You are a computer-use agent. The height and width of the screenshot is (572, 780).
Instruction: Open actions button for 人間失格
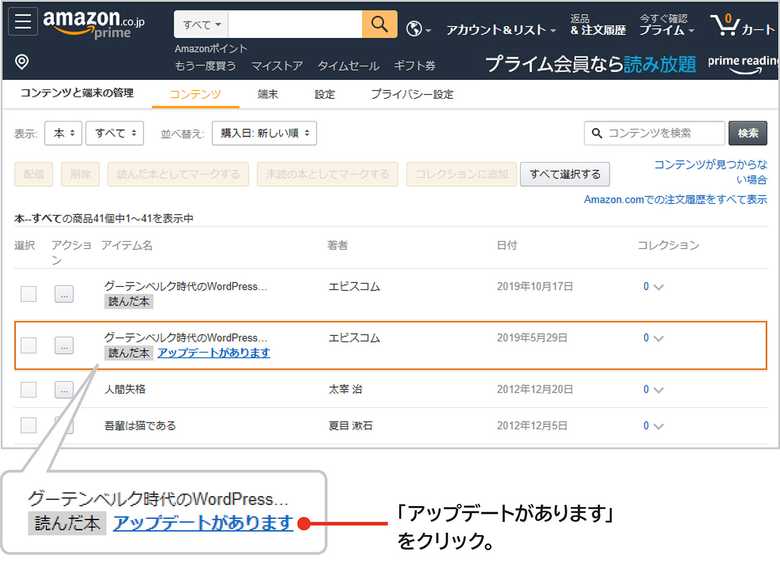tap(64, 390)
